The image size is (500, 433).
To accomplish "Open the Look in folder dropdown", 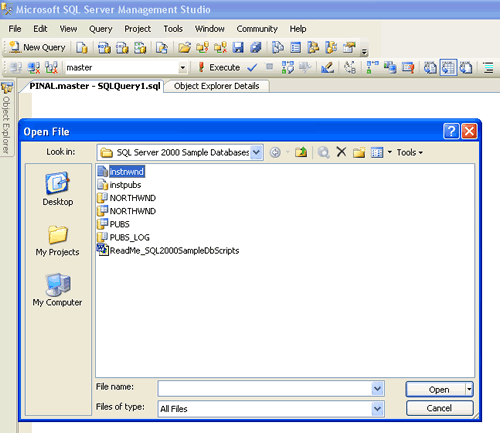I will pyautogui.click(x=256, y=153).
